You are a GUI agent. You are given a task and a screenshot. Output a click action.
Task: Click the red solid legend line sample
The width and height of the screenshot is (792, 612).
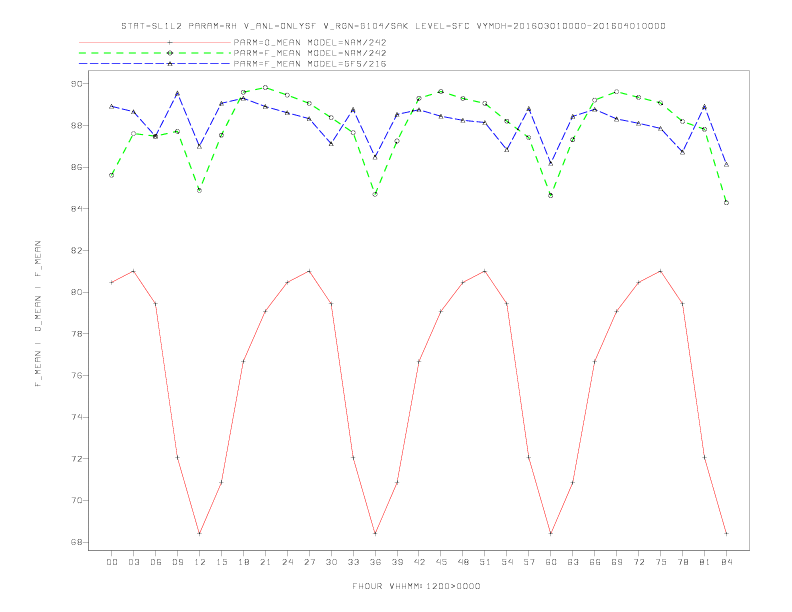click(x=155, y=42)
